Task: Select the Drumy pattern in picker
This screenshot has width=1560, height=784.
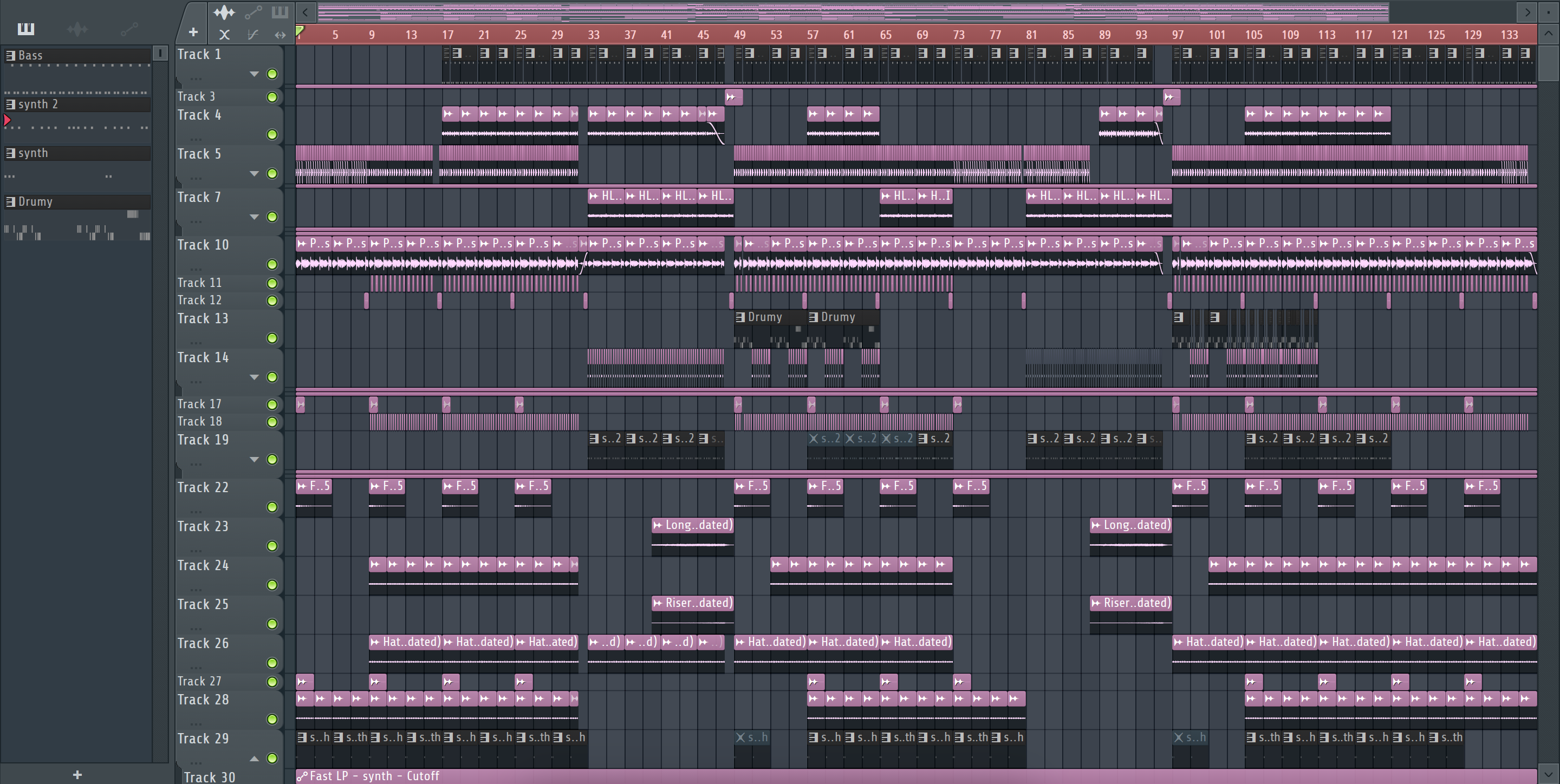Action: (x=77, y=201)
